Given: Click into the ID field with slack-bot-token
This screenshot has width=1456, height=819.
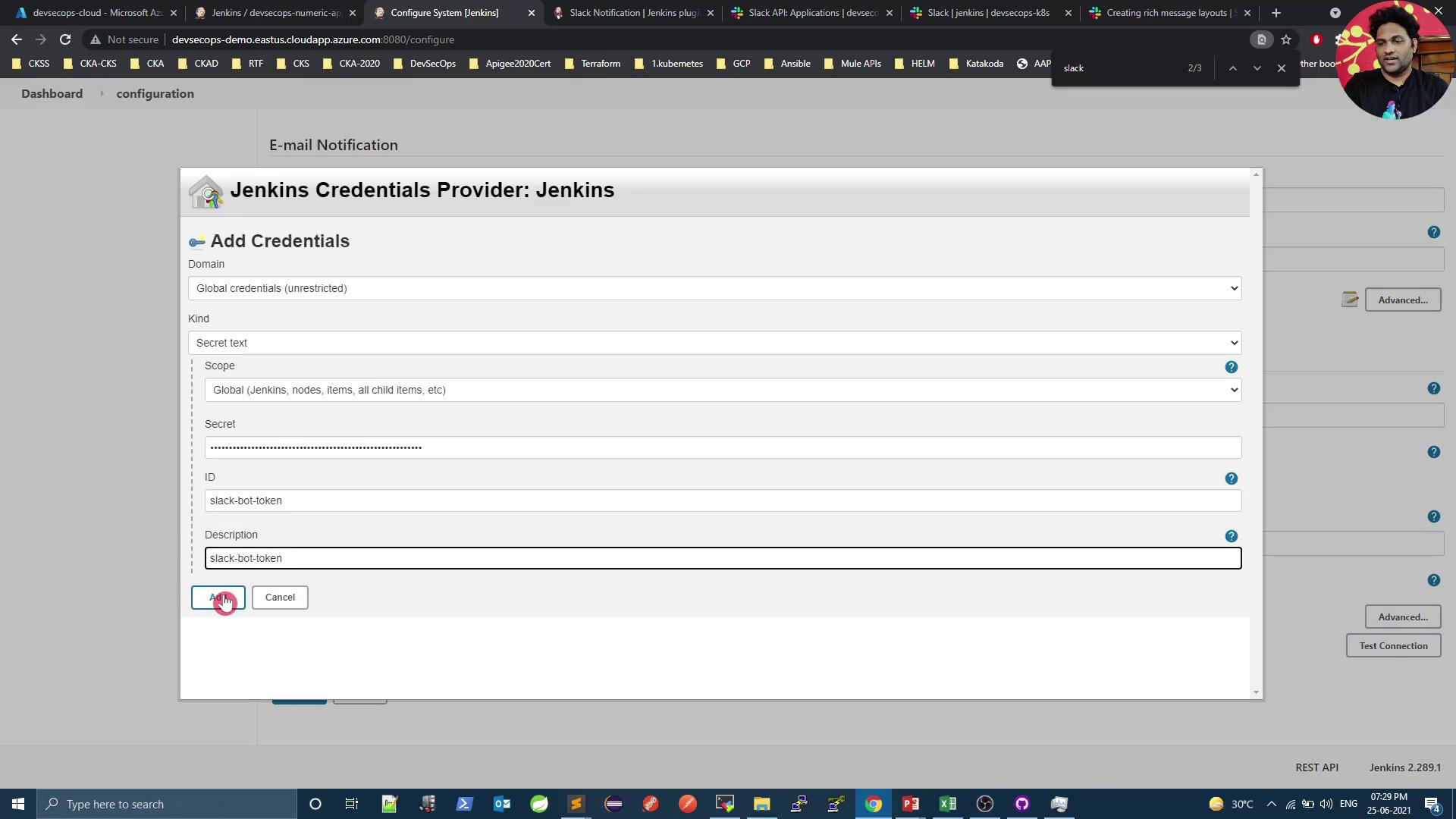Looking at the screenshot, I should [x=722, y=500].
